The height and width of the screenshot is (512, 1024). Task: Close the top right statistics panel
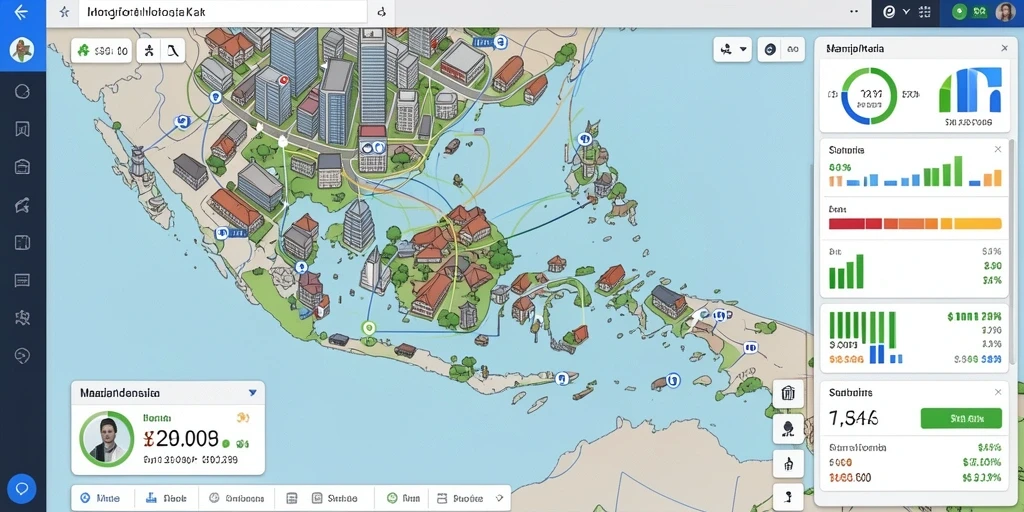1004,48
